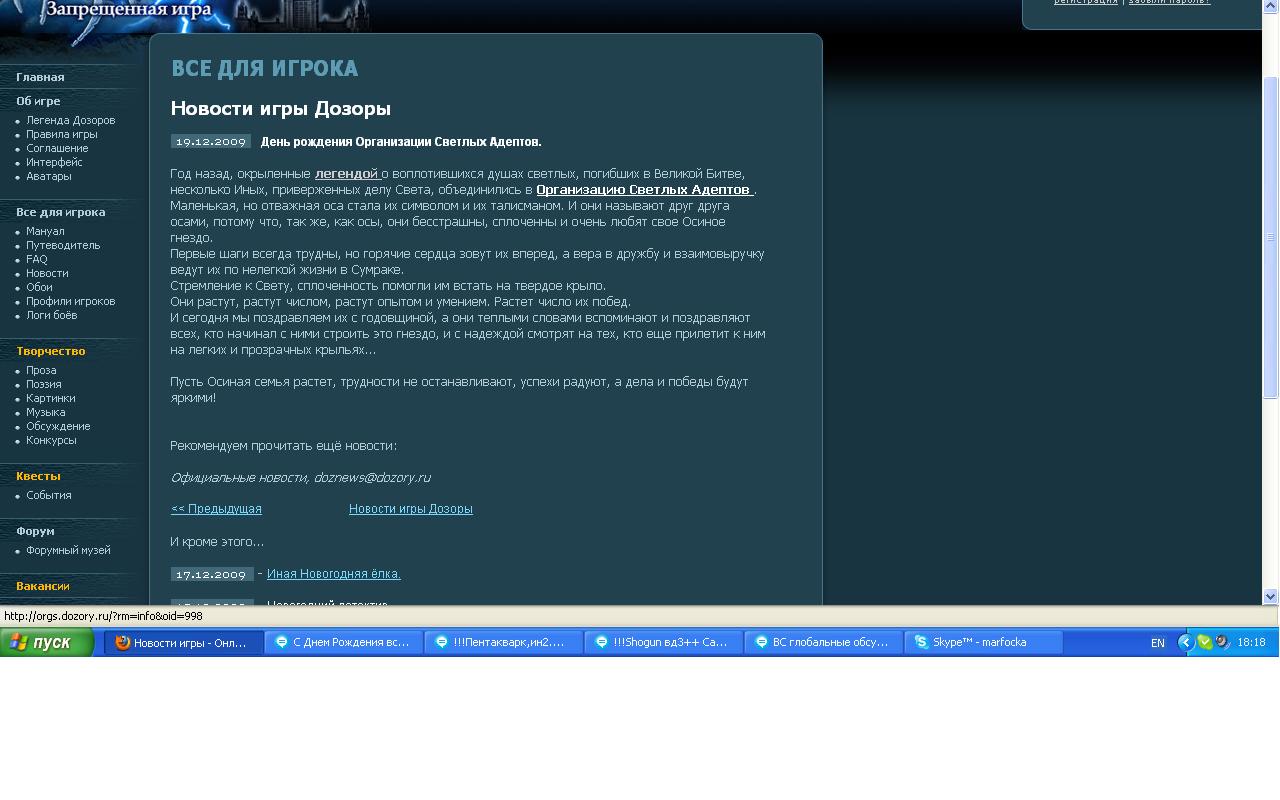This screenshot has width=1280, height=800.
Task: Click the Официальные новости, doznews@dozory.ru line
Action: point(300,478)
